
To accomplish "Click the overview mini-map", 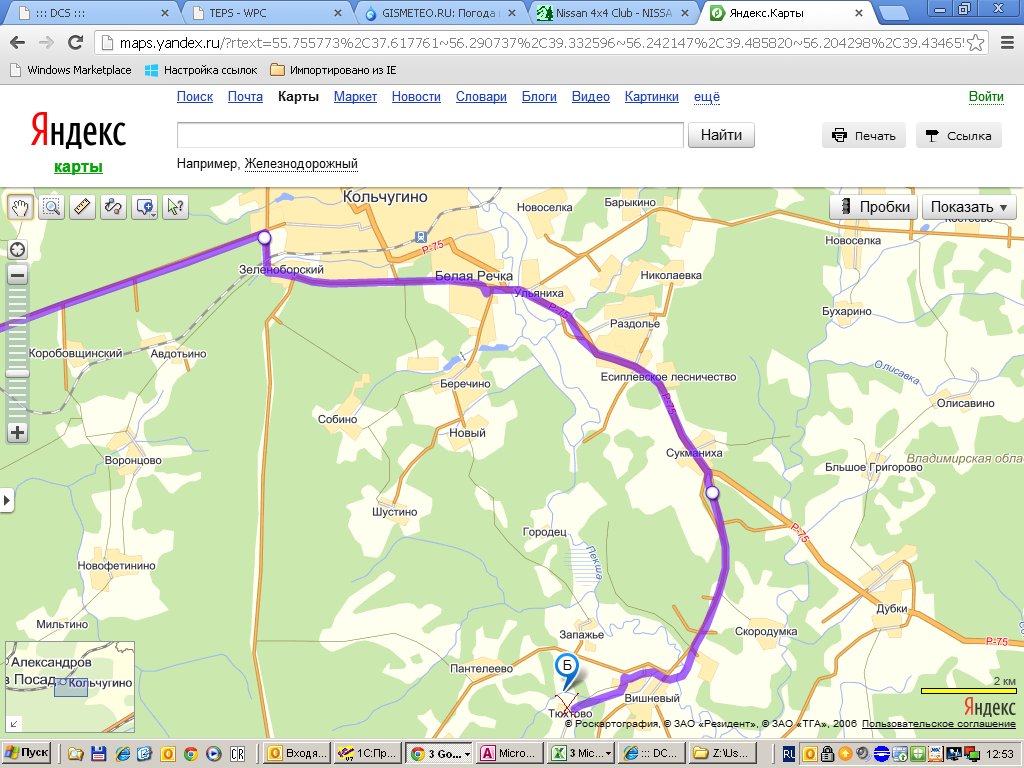I will [70, 687].
